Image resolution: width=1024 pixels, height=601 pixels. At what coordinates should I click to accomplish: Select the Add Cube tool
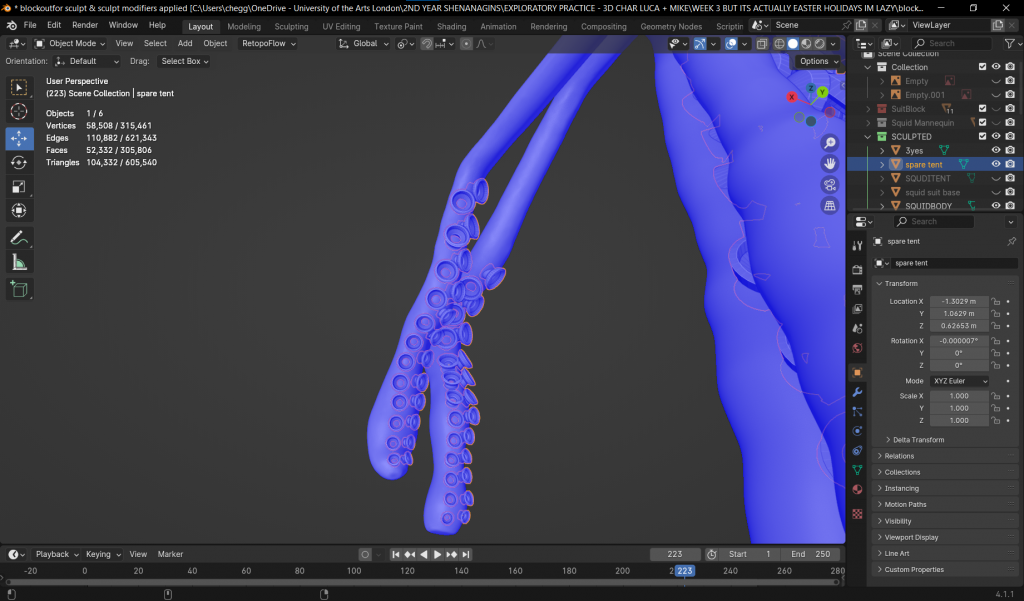19,289
